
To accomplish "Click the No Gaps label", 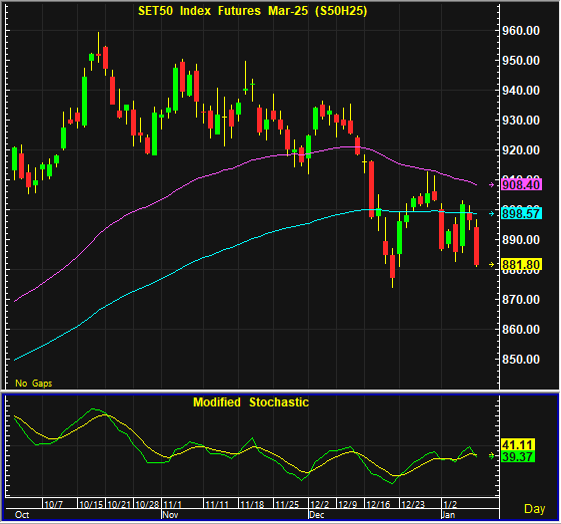I will click(34, 383).
